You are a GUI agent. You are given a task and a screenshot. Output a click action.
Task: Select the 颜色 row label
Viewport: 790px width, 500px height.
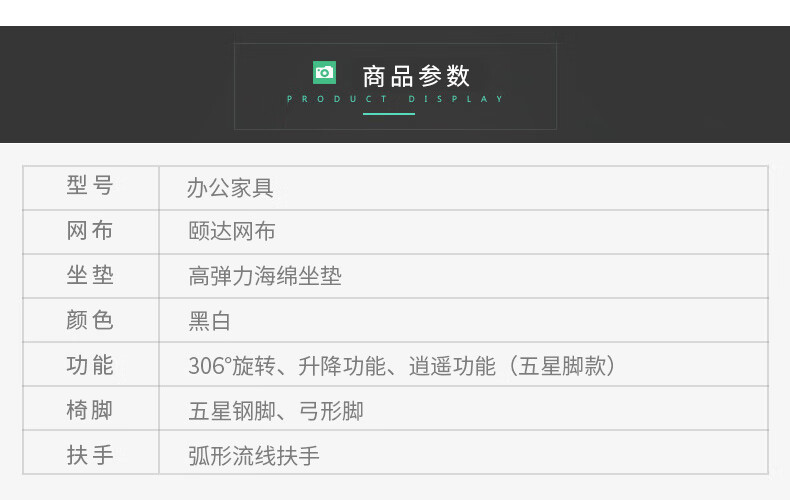tap(90, 321)
